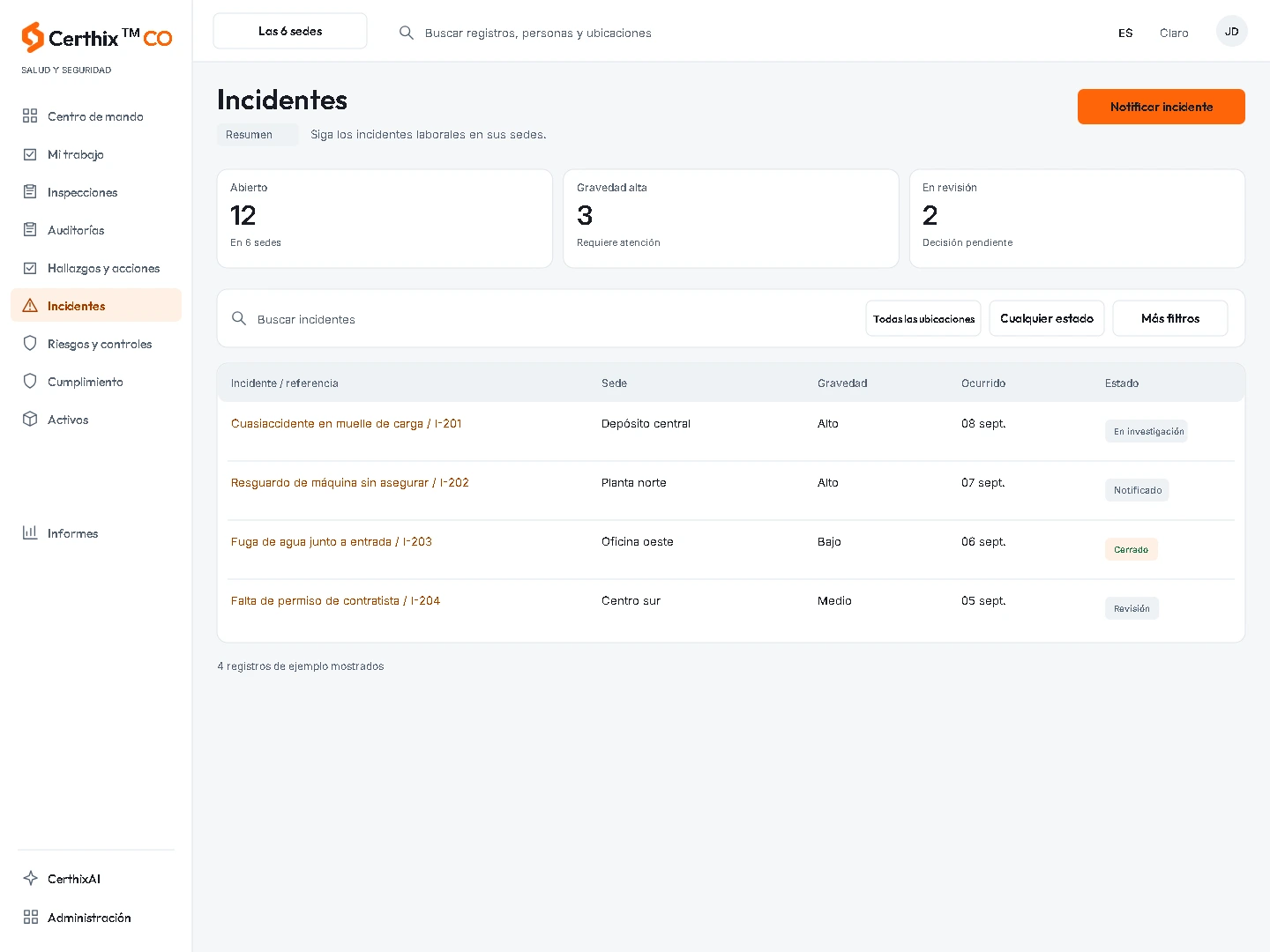Click the Notificado status badge
The width and height of the screenshot is (1270, 952).
(x=1137, y=490)
